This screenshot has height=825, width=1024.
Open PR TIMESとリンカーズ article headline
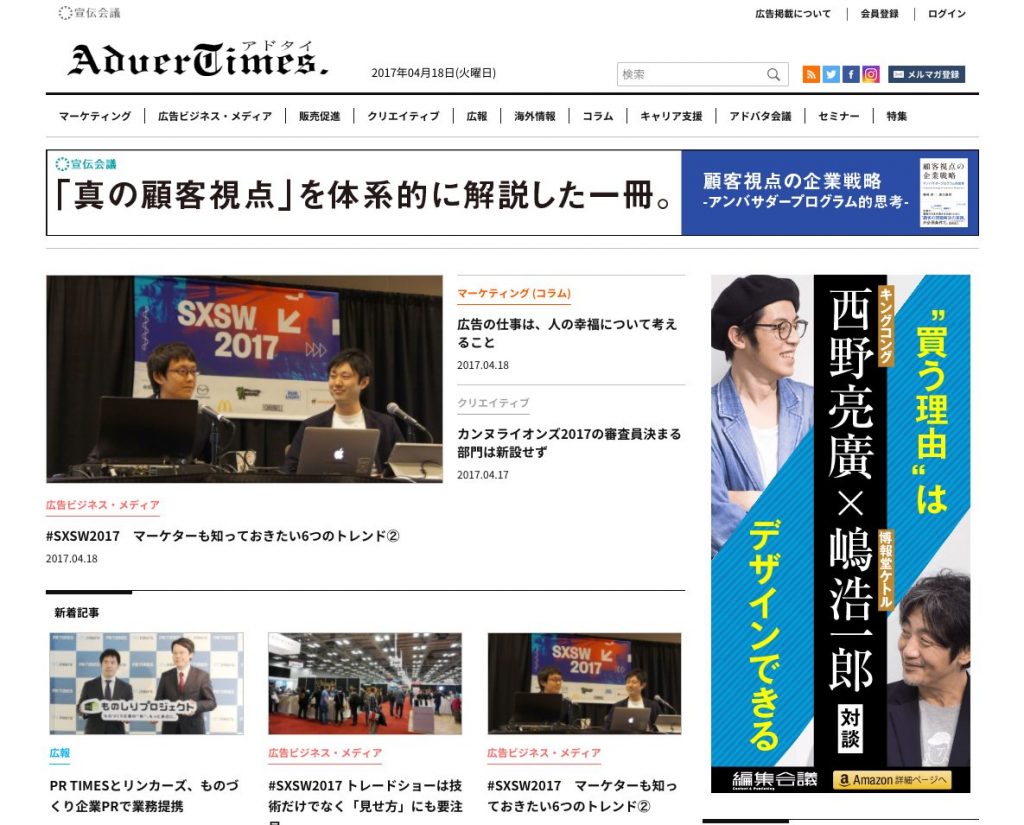144,796
